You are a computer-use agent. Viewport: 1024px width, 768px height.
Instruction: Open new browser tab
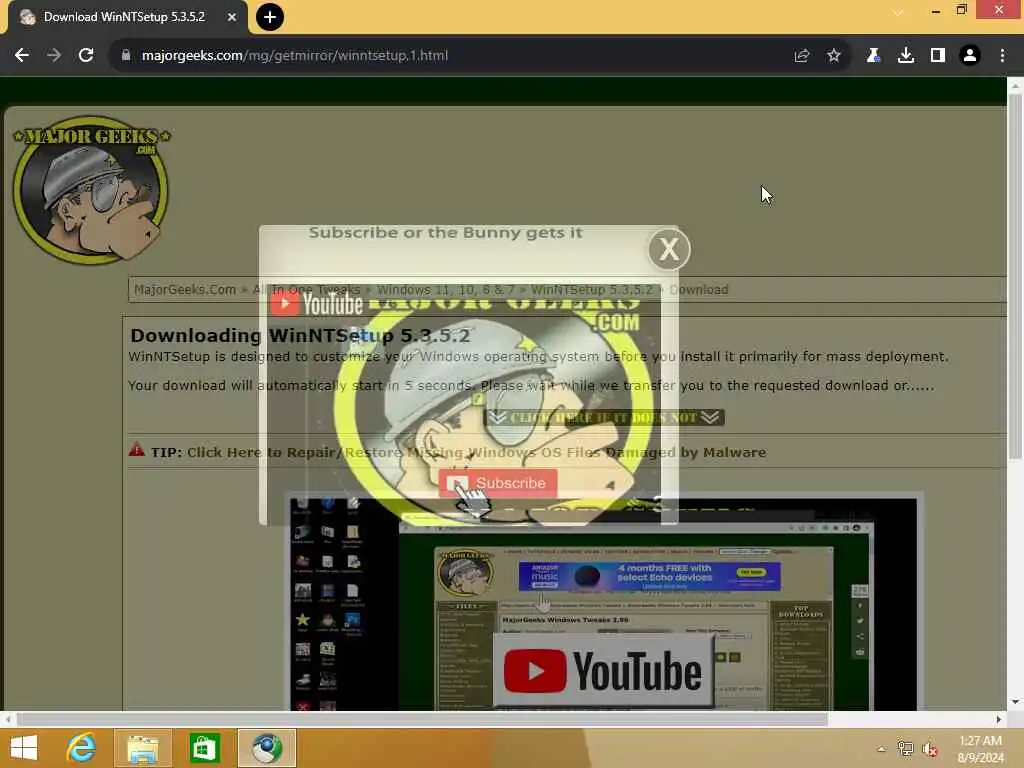(270, 17)
